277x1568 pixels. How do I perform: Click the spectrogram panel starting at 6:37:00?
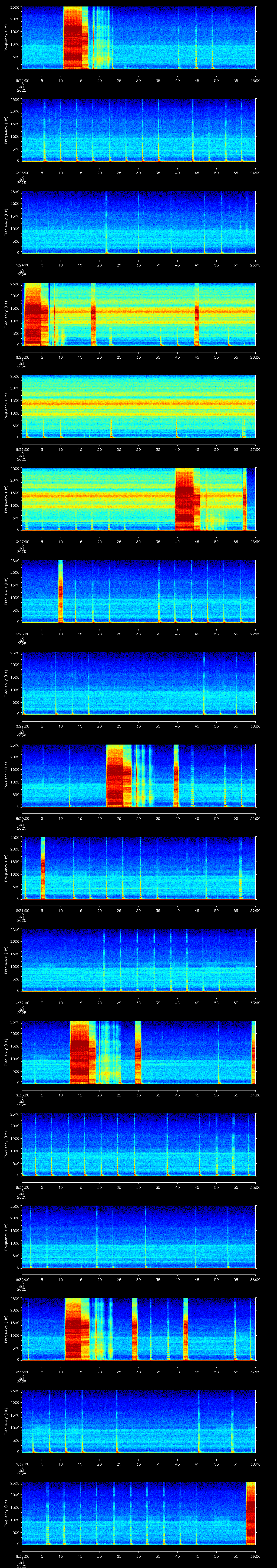(138, 1421)
